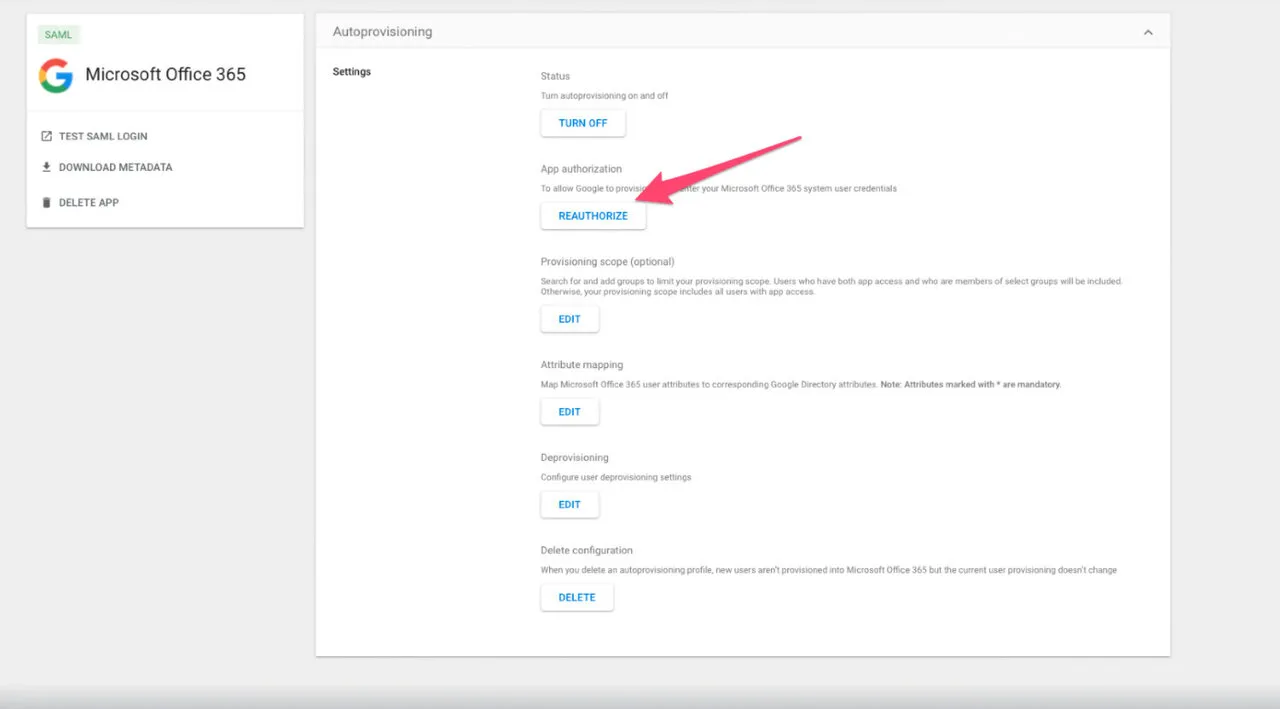The width and height of the screenshot is (1280, 709).
Task: Select the DELETE APP text
Action: [89, 202]
